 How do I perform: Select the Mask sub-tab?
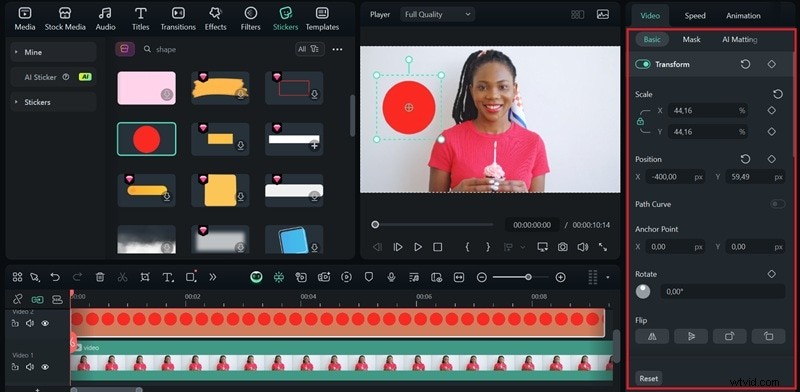point(691,39)
